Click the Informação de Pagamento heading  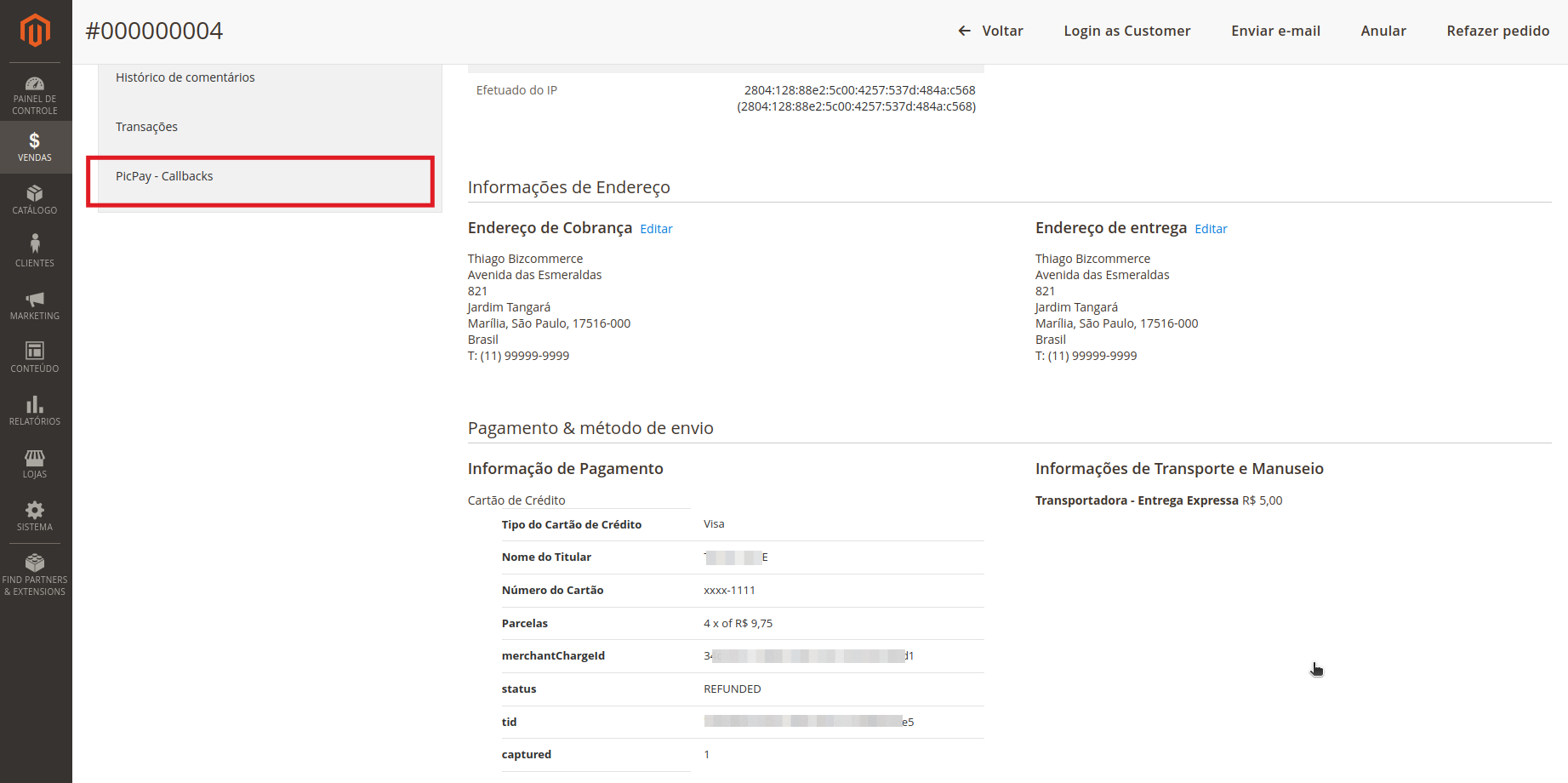pyautogui.click(x=565, y=469)
